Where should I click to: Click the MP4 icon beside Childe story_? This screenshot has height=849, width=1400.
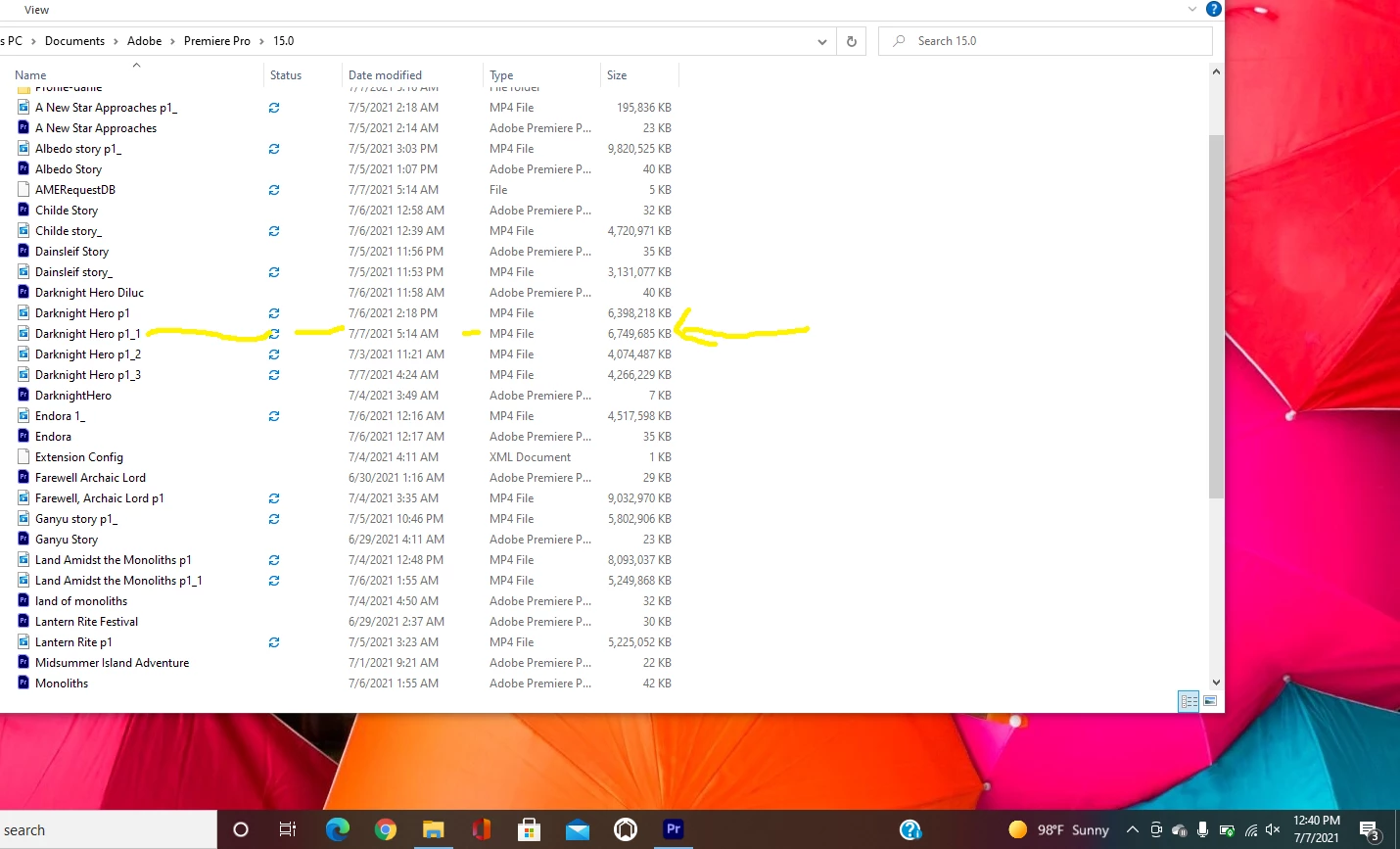point(23,231)
